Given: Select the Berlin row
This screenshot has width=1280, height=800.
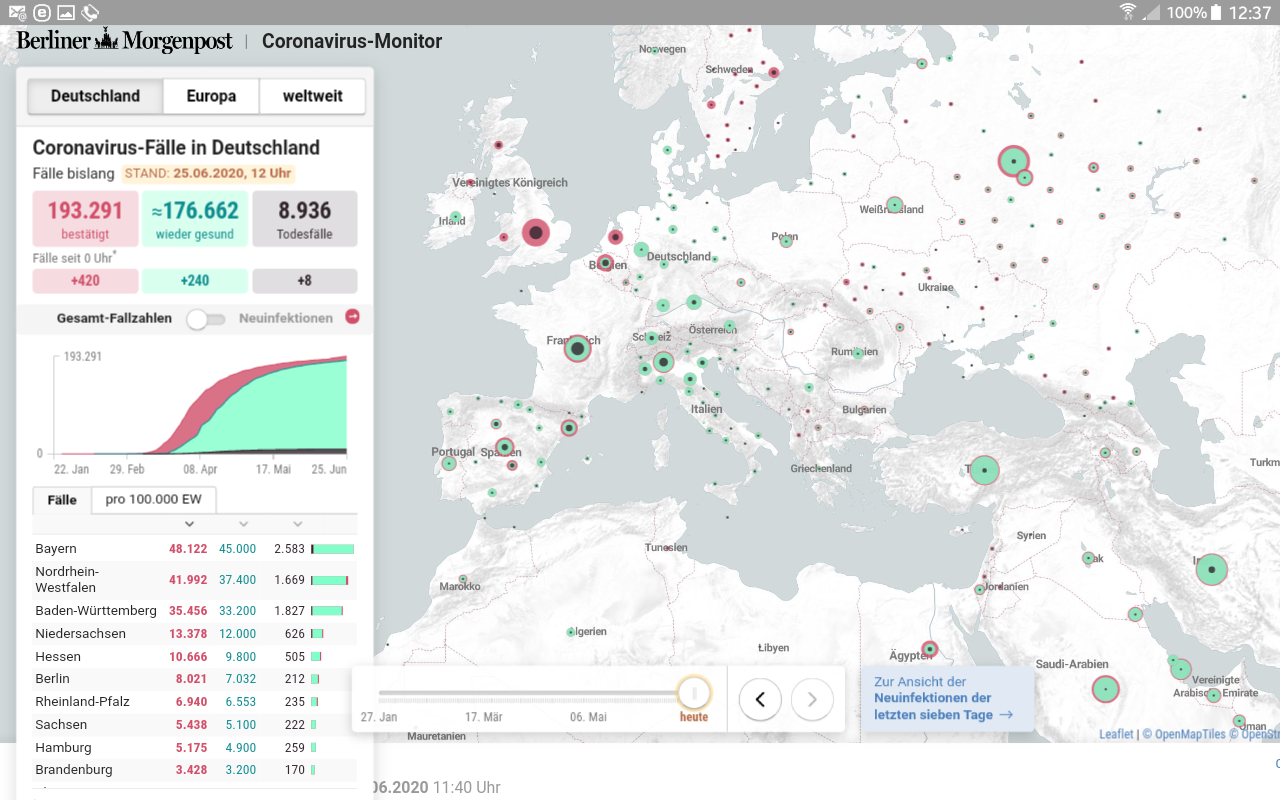Looking at the screenshot, I should [195, 679].
